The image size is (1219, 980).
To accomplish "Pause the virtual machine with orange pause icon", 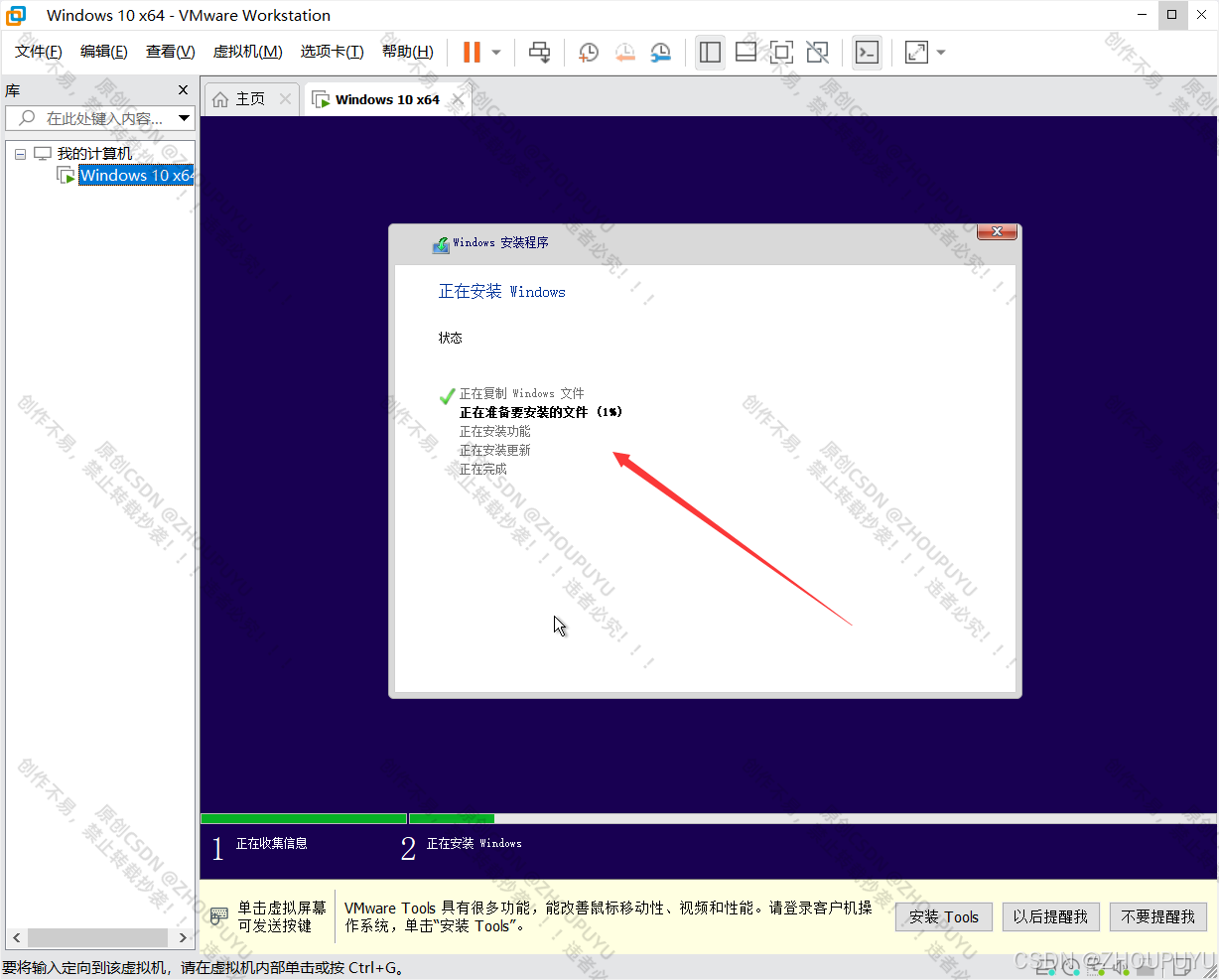I will coord(472,53).
